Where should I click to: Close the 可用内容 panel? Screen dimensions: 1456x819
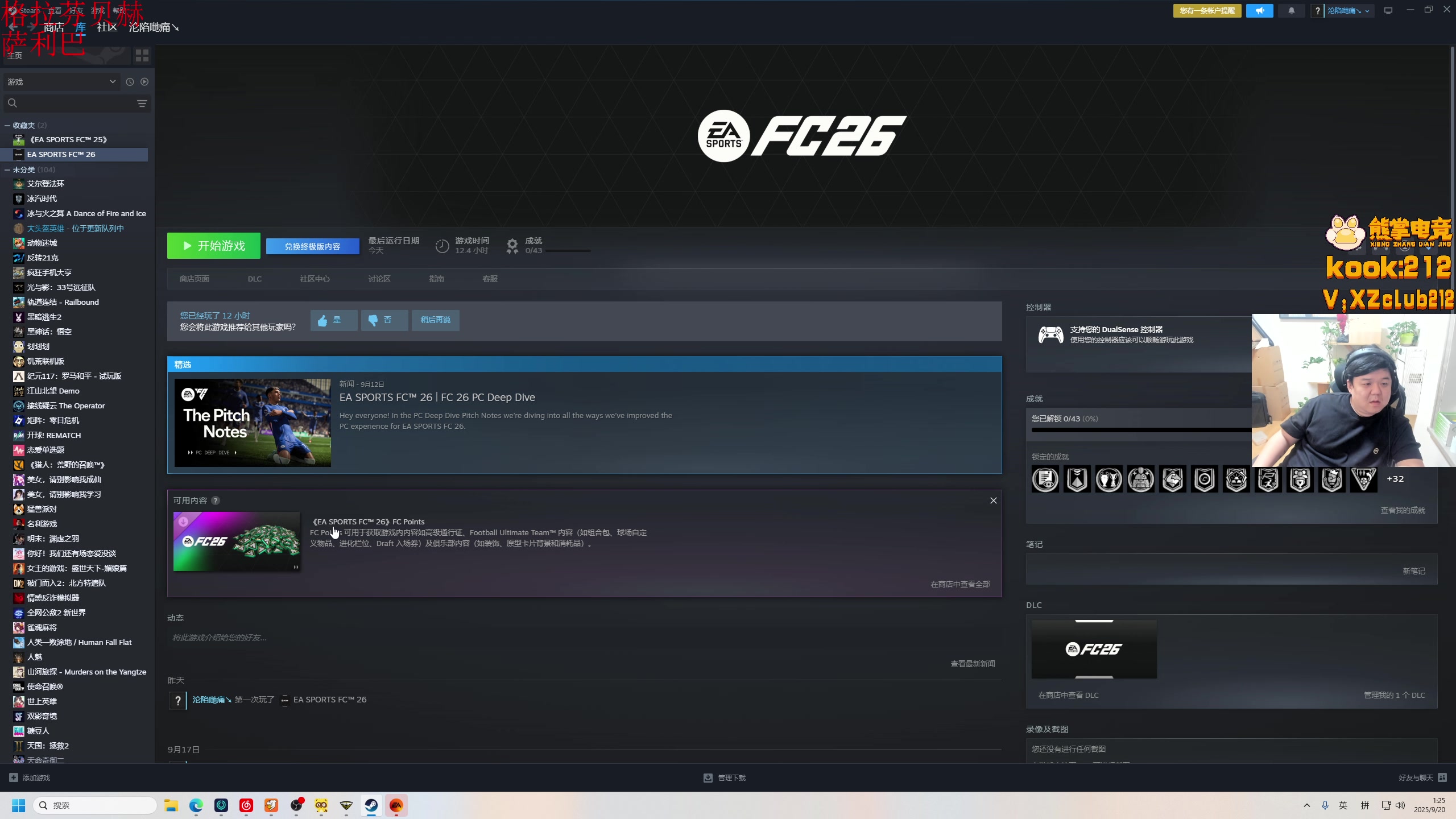[x=994, y=500]
